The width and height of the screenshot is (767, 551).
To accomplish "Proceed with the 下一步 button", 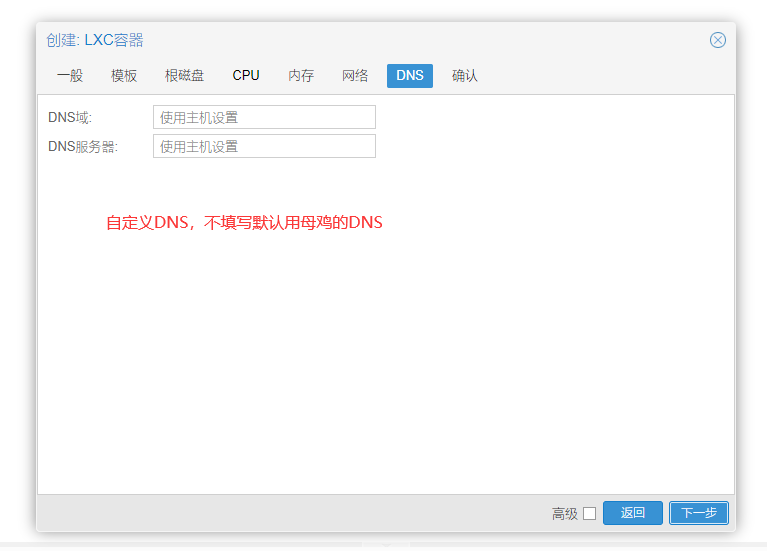I will click(x=698, y=513).
